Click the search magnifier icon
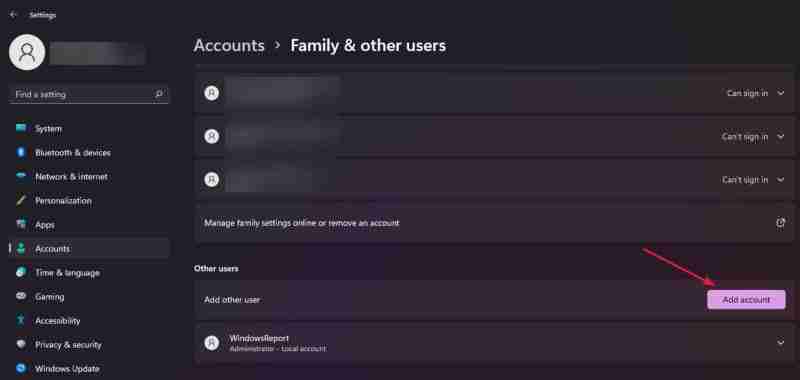The width and height of the screenshot is (800, 380). pyautogui.click(x=159, y=94)
